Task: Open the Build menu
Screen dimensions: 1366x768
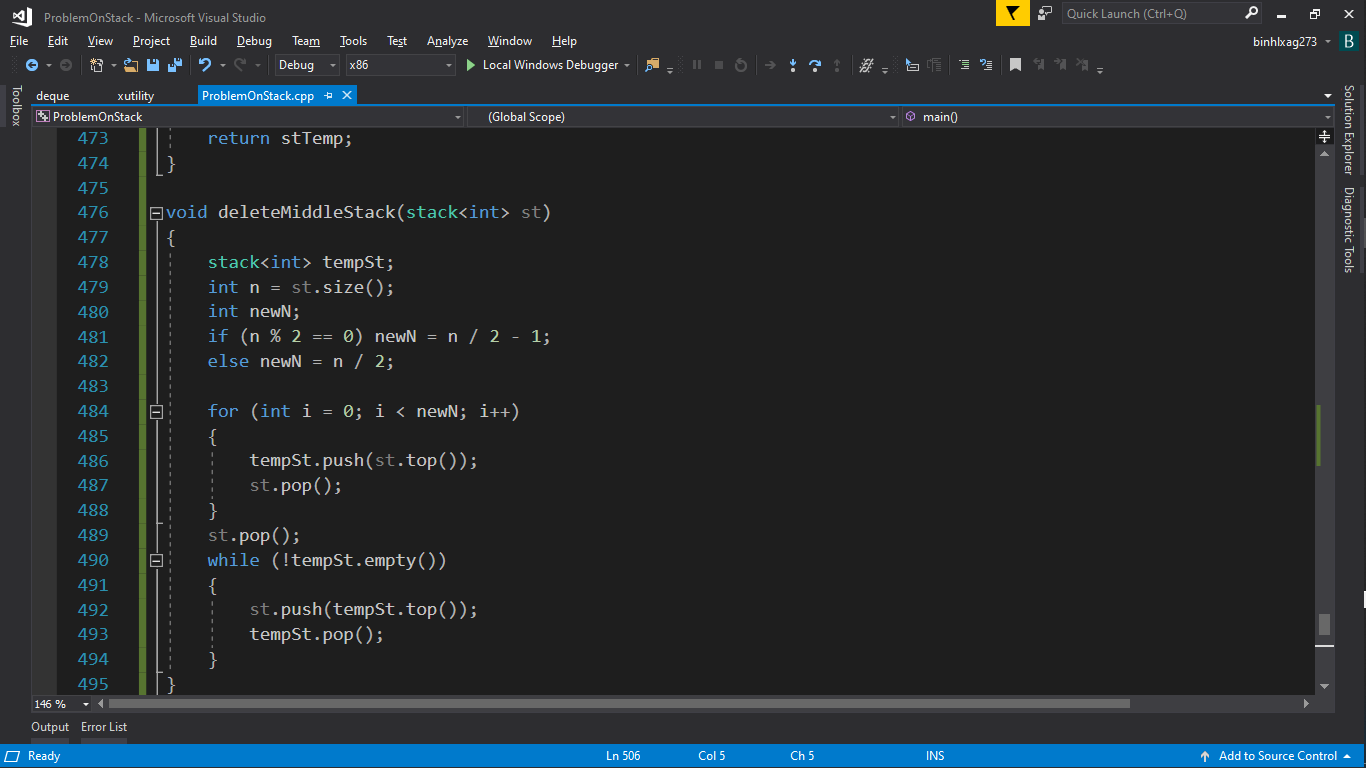Action: pyautogui.click(x=203, y=41)
